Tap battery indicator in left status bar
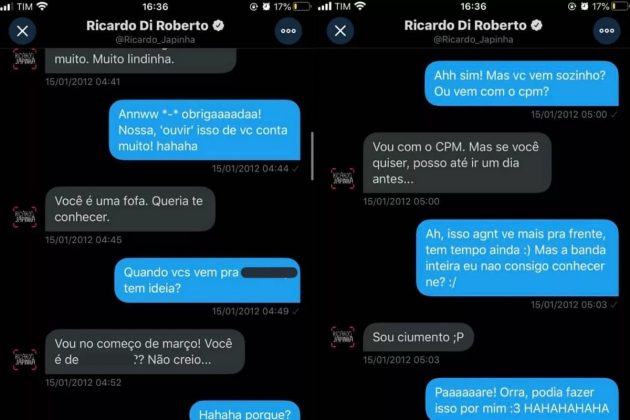 (x=302, y=6)
